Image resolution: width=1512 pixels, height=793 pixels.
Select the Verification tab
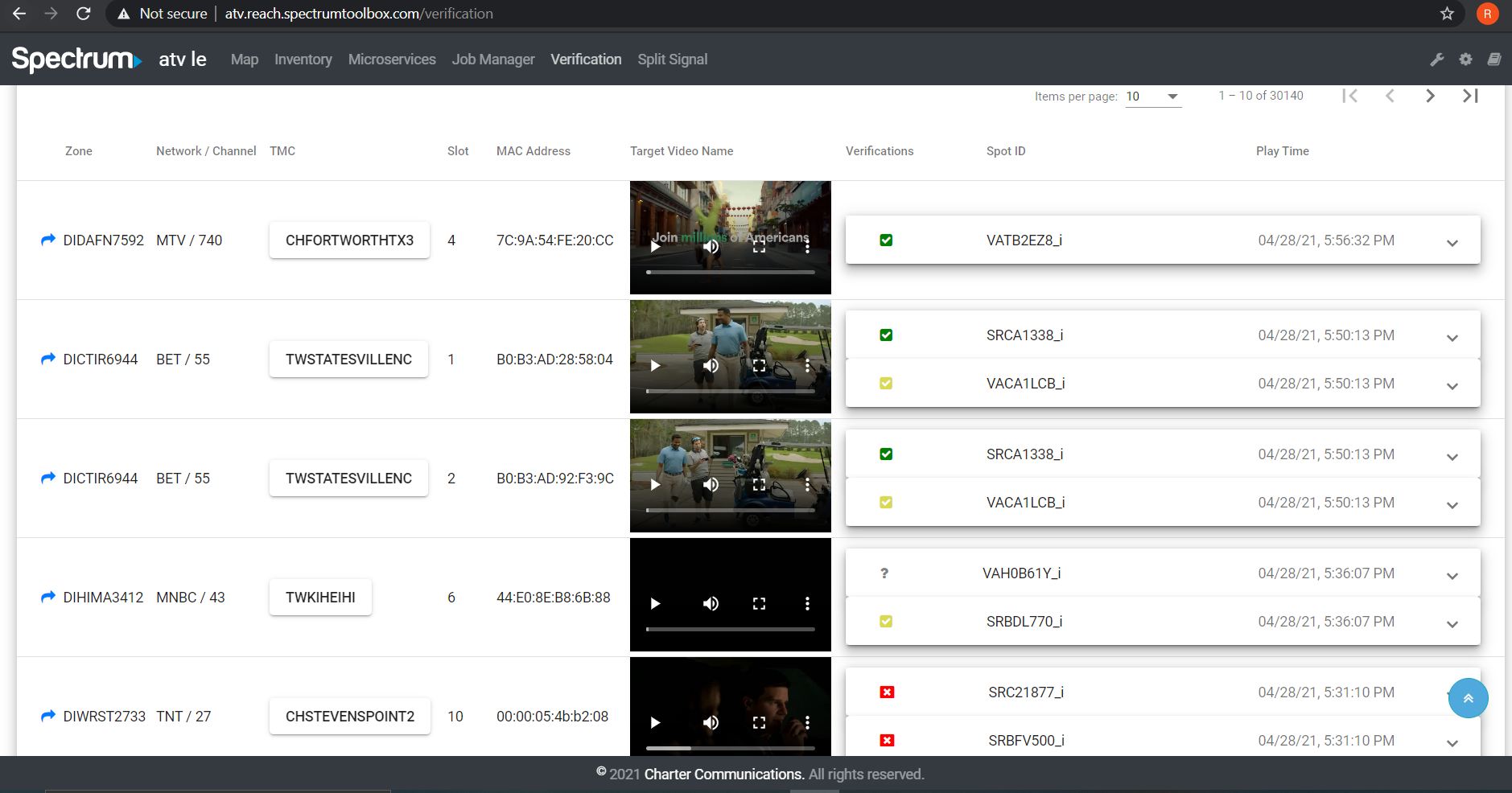tap(586, 59)
